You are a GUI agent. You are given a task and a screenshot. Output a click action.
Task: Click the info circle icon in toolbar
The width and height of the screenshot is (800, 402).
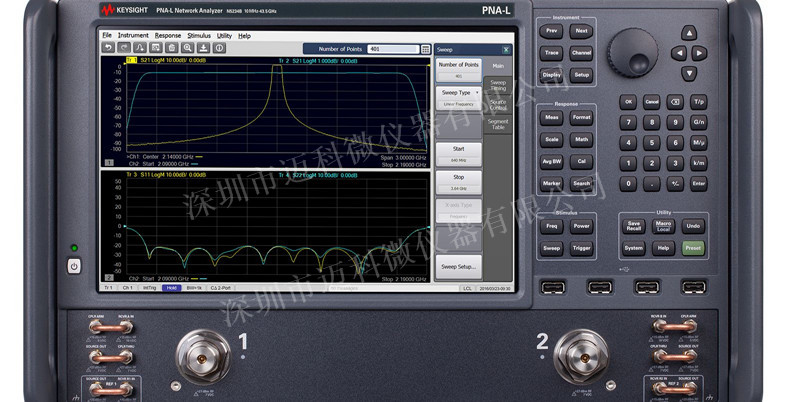coord(219,48)
